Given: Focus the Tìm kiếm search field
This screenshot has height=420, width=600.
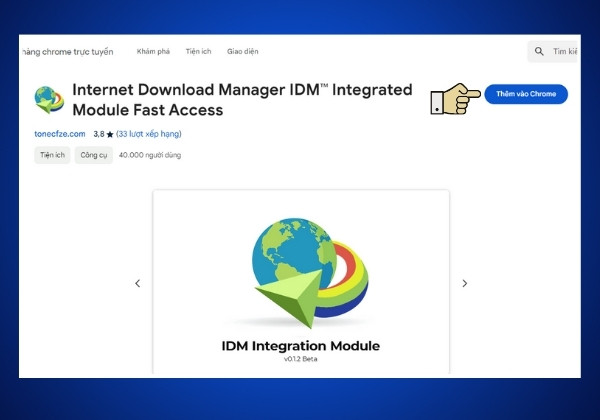Looking at the screenshot, I should (552, 51).
